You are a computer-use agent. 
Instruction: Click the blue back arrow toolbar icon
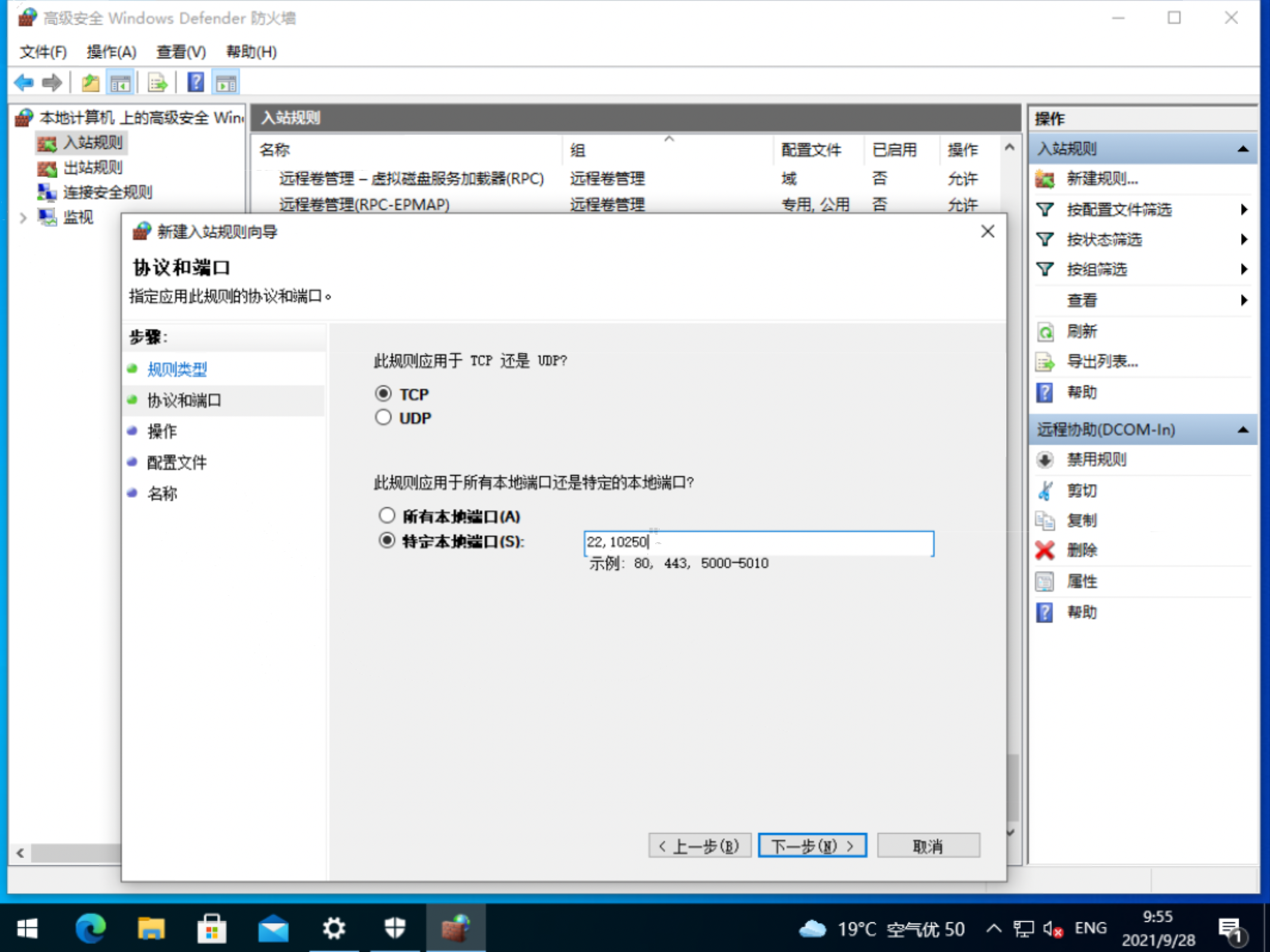23,82
